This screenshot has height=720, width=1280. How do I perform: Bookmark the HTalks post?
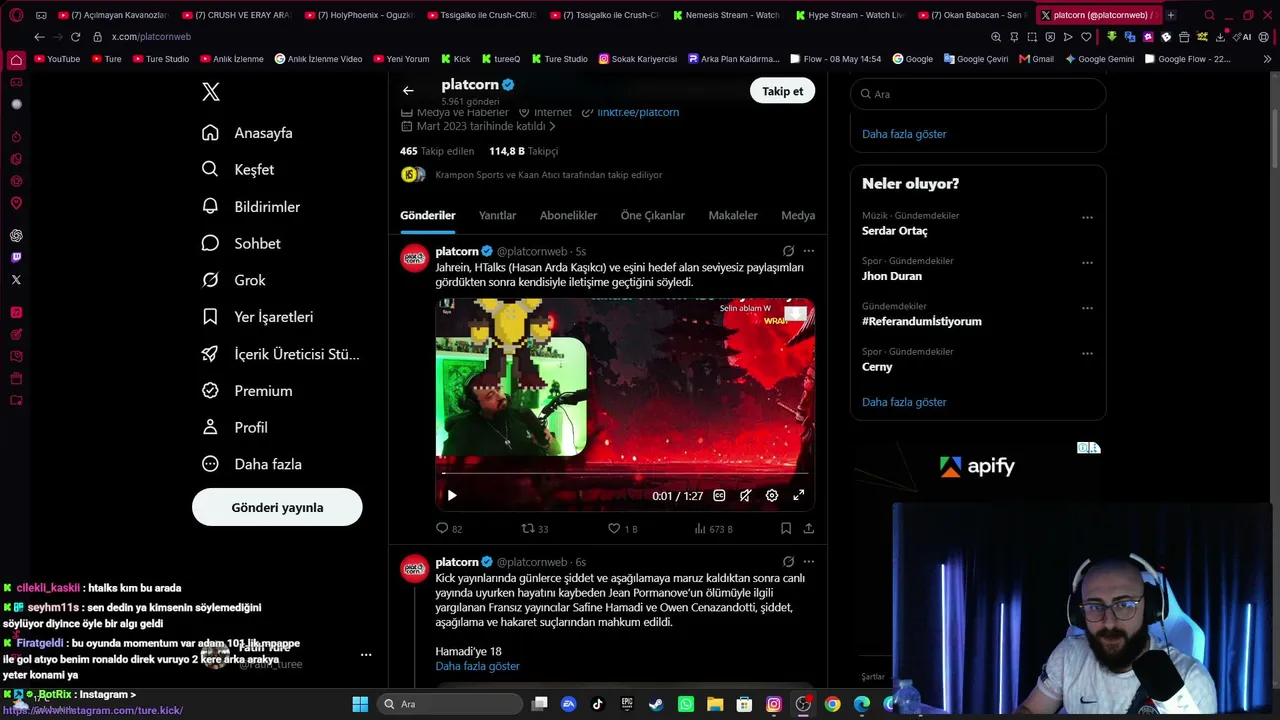(786, 528)
